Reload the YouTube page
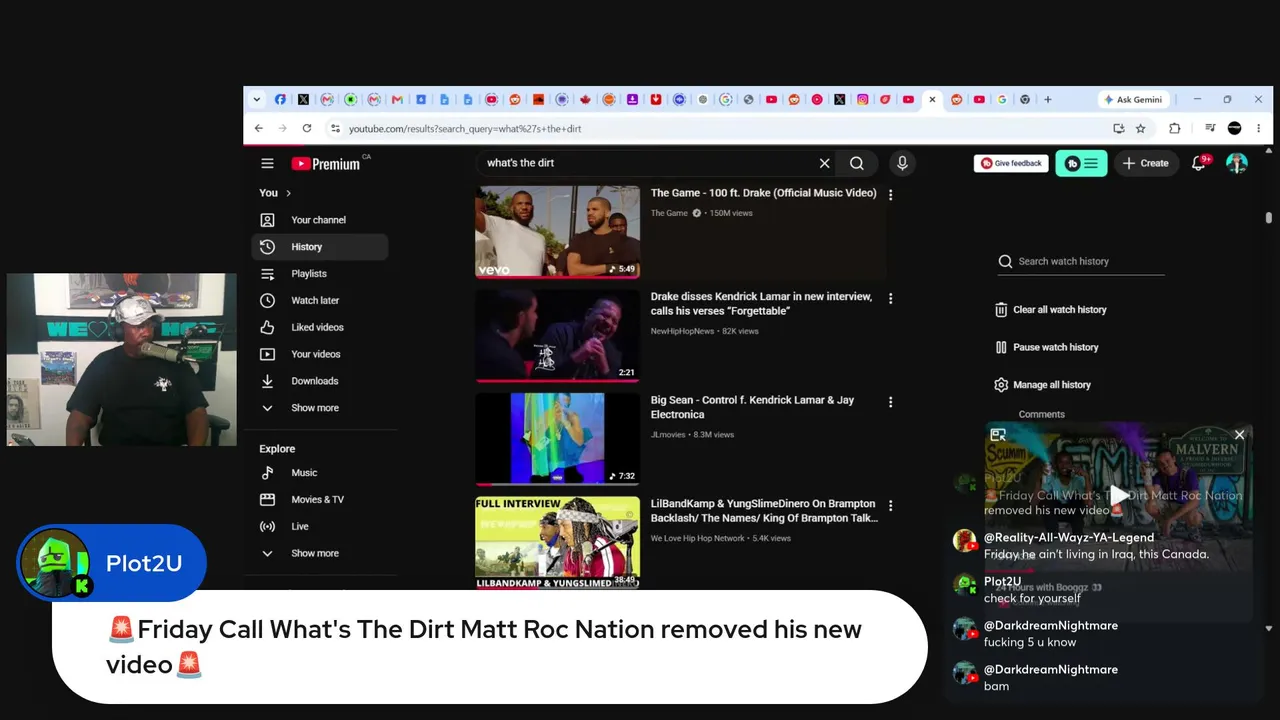The width and height of the screenshot is (1280, 720). pos(307,128)
